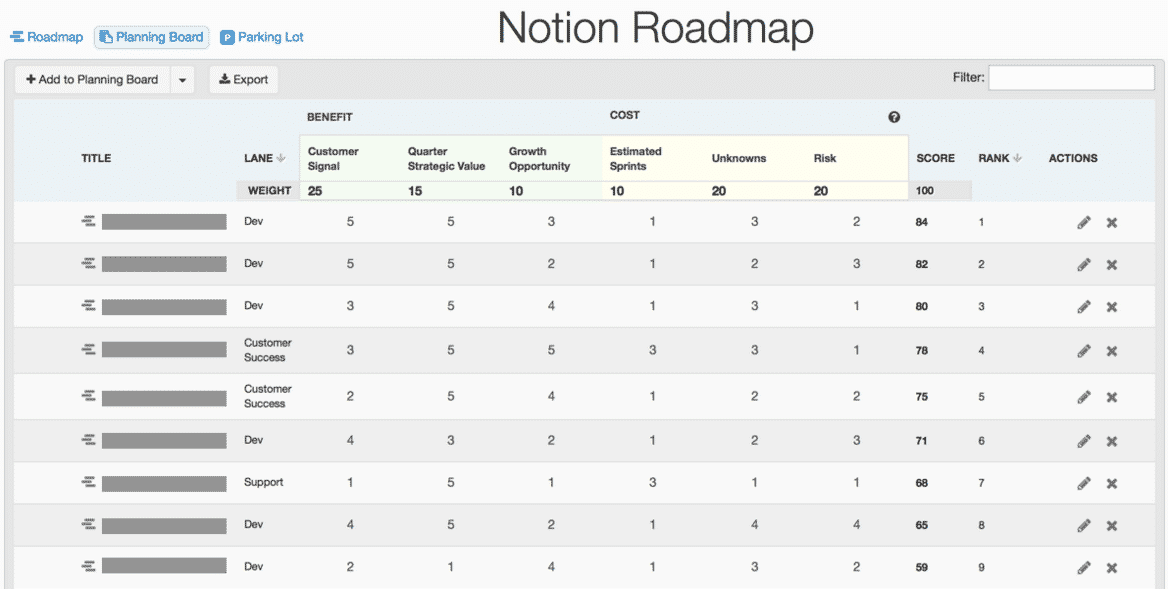The width and height of the screenshot is (1168, 589).
Task: Click the COST group label
Action: [x=624, y=115]
